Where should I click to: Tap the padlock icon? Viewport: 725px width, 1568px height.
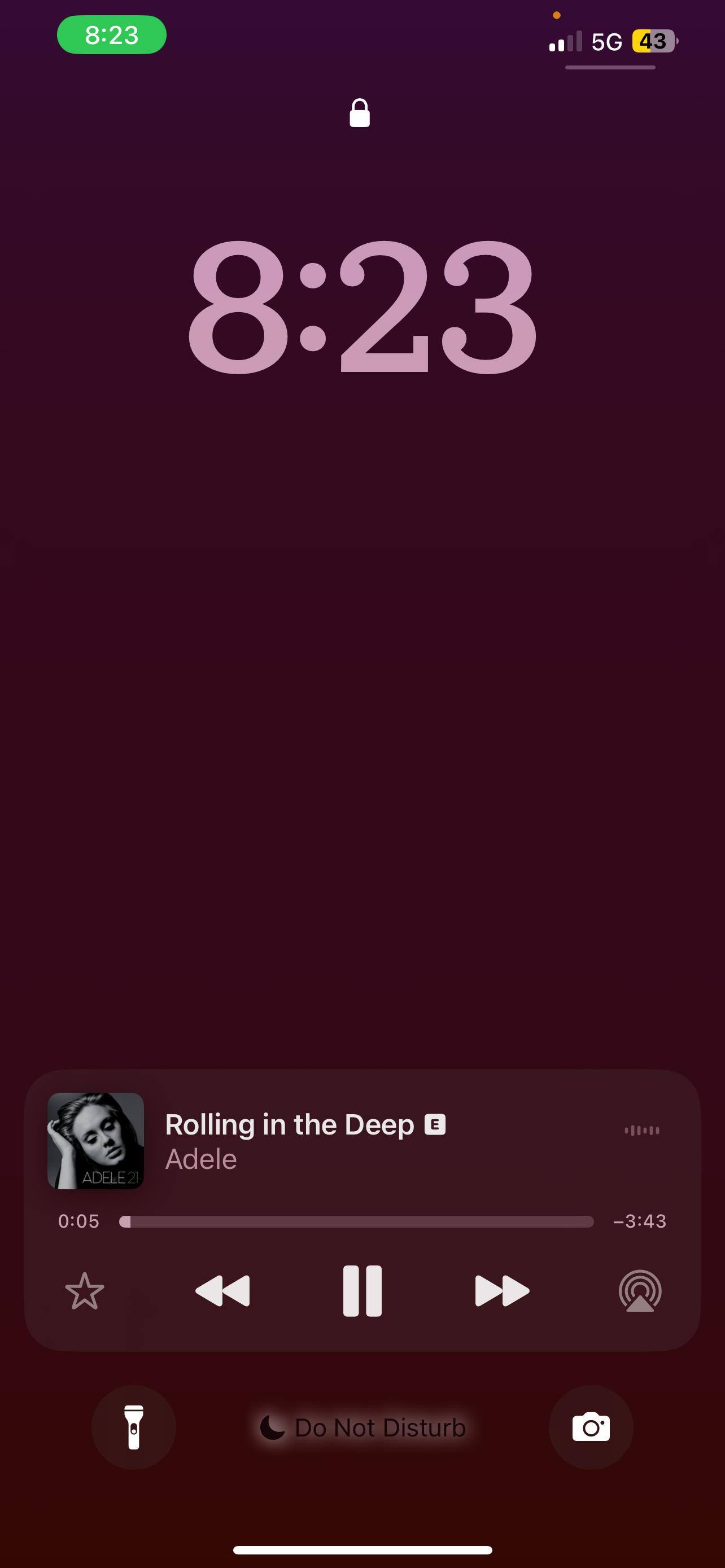[360, 113]
